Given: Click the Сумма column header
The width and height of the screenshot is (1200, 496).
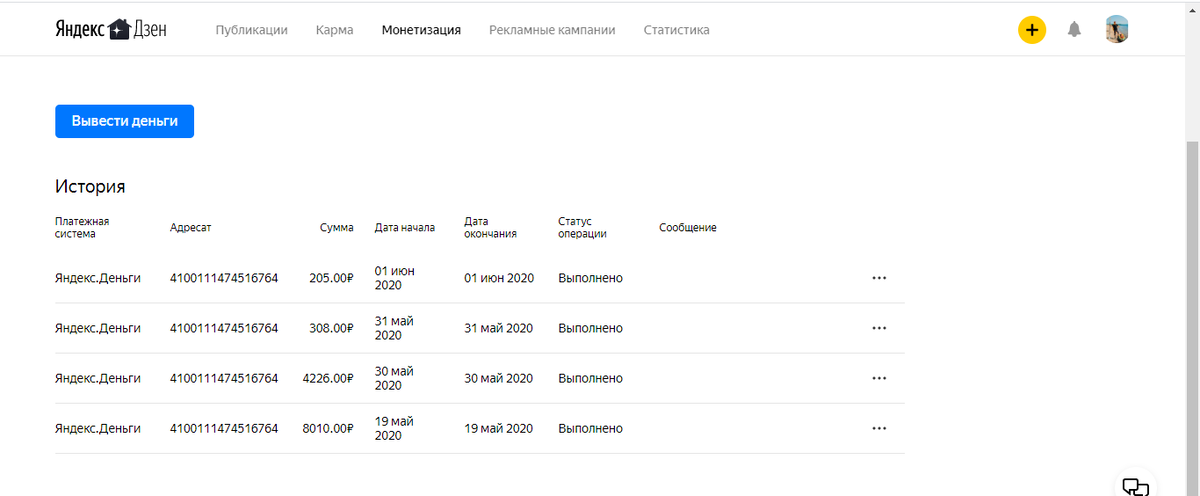Looking at the screenshot, I should [336, 228].
